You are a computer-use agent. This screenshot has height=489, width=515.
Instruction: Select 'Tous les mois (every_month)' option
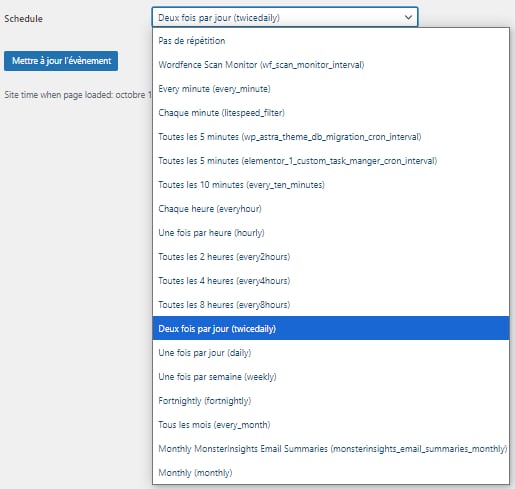click(x=331, y=425)
